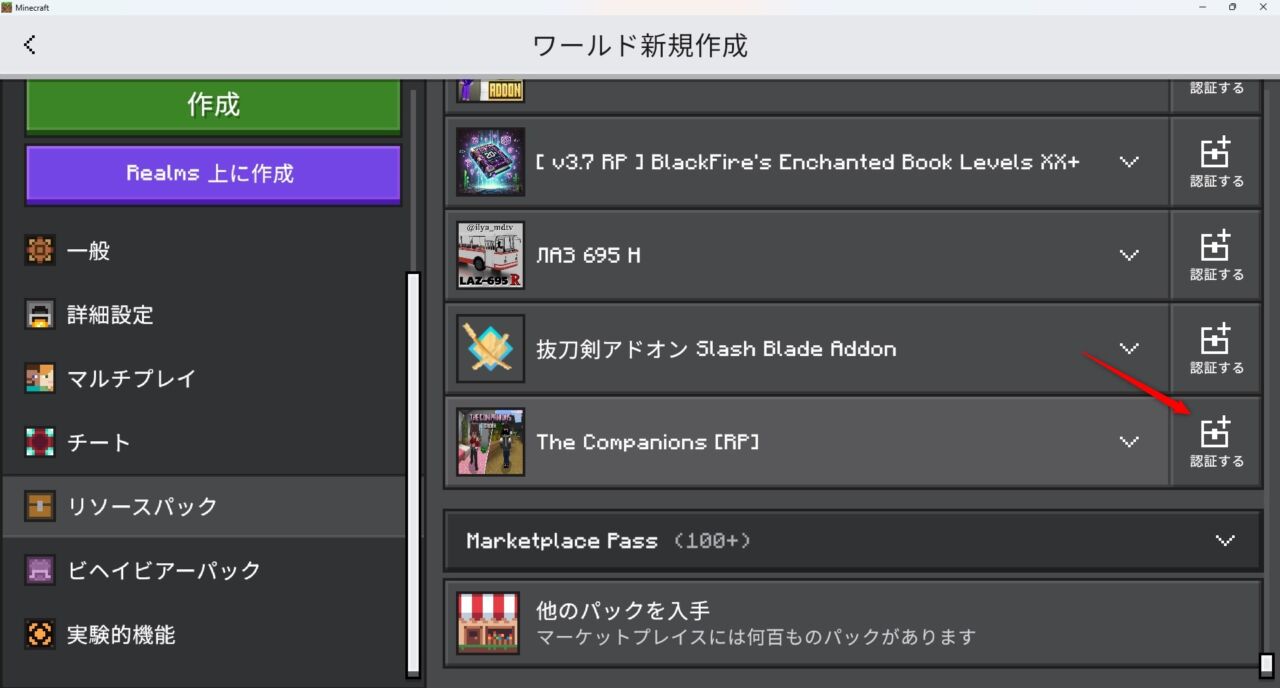
Task: Click the marketplace stall icon
Action: (x=488, y=623)
